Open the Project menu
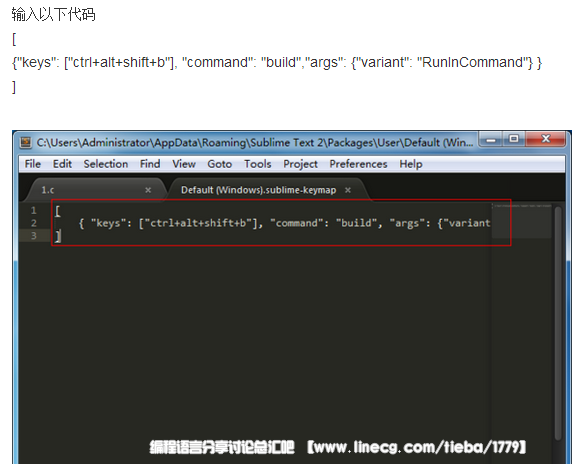 pyautogui.click(x=300, y=164)
